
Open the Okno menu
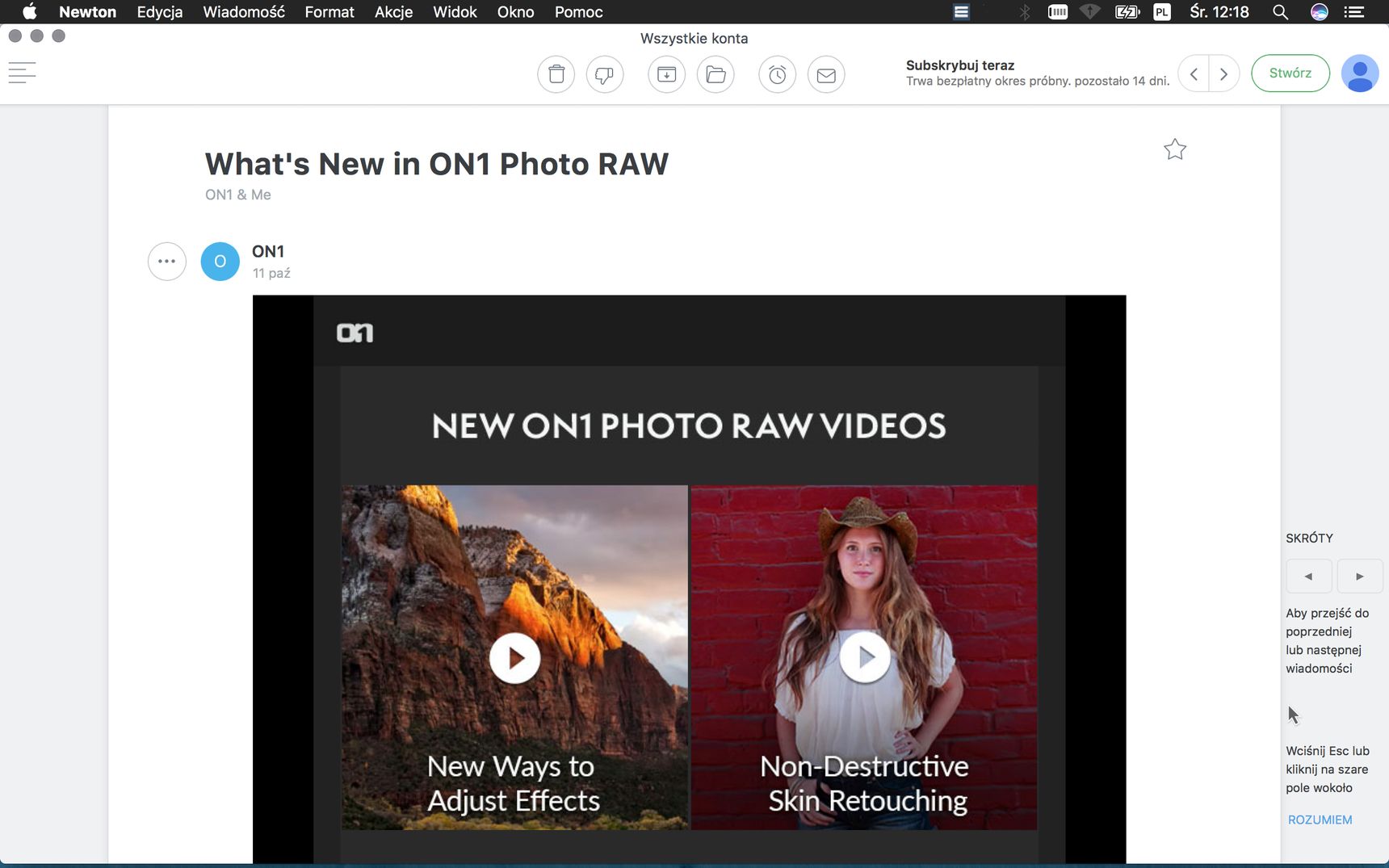point(516,12)
